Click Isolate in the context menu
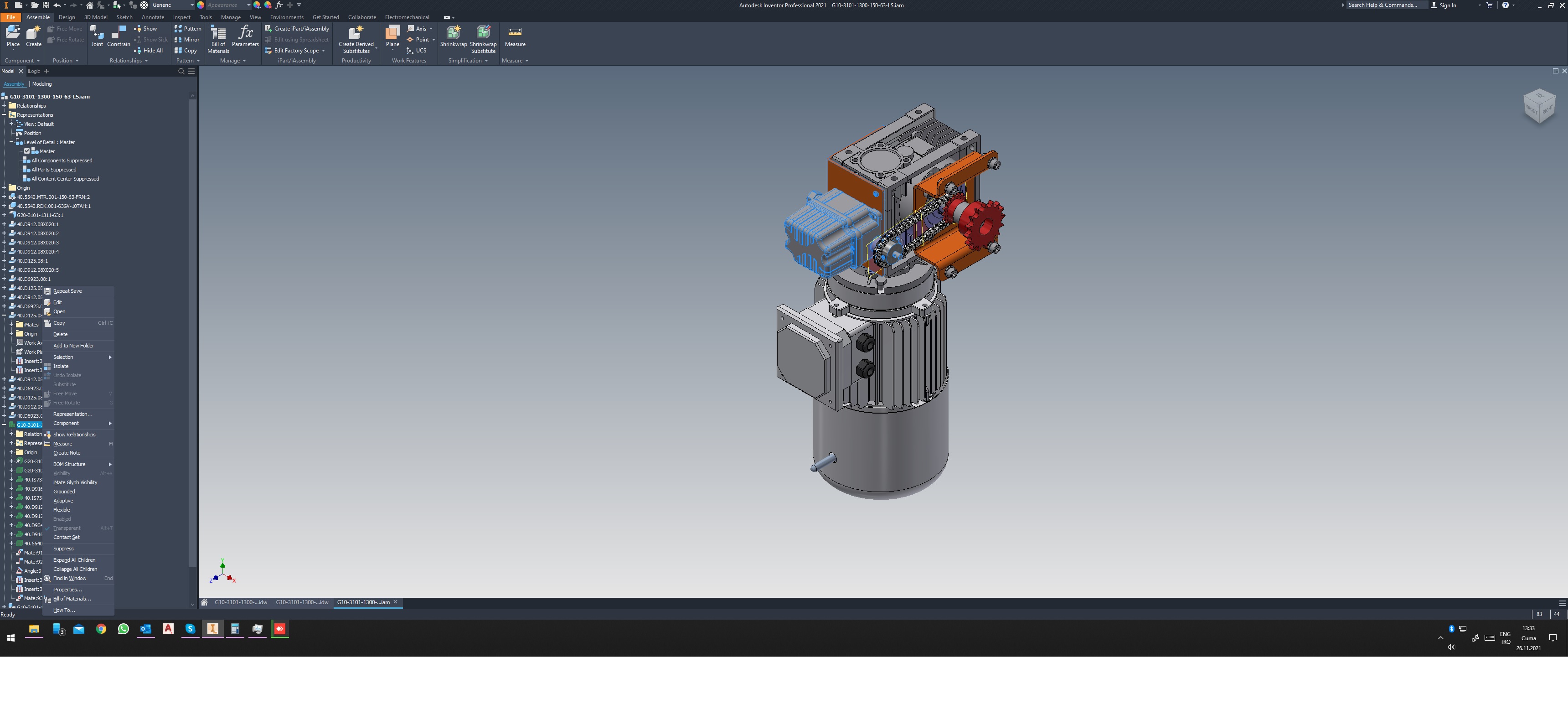 click(60, 366)
